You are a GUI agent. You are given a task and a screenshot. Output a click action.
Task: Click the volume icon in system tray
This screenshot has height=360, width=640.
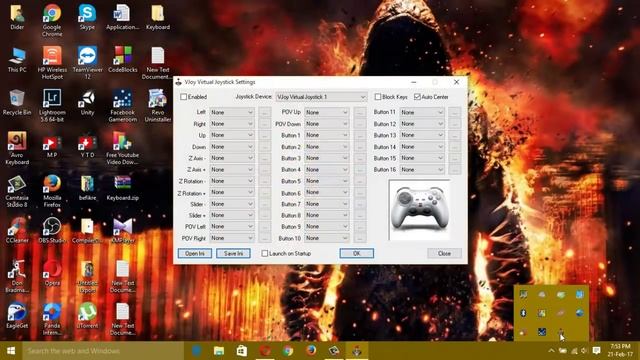point(584,351)
